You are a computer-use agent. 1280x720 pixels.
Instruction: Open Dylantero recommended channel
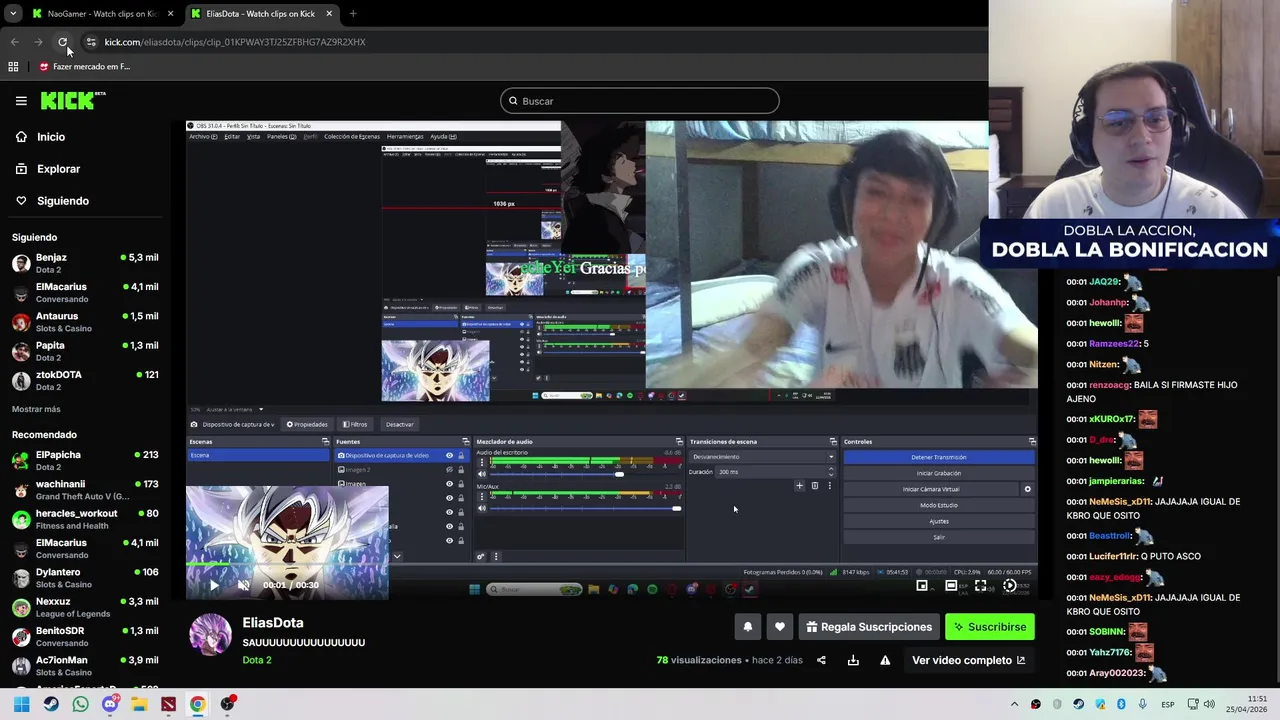(x=85, y=578)
